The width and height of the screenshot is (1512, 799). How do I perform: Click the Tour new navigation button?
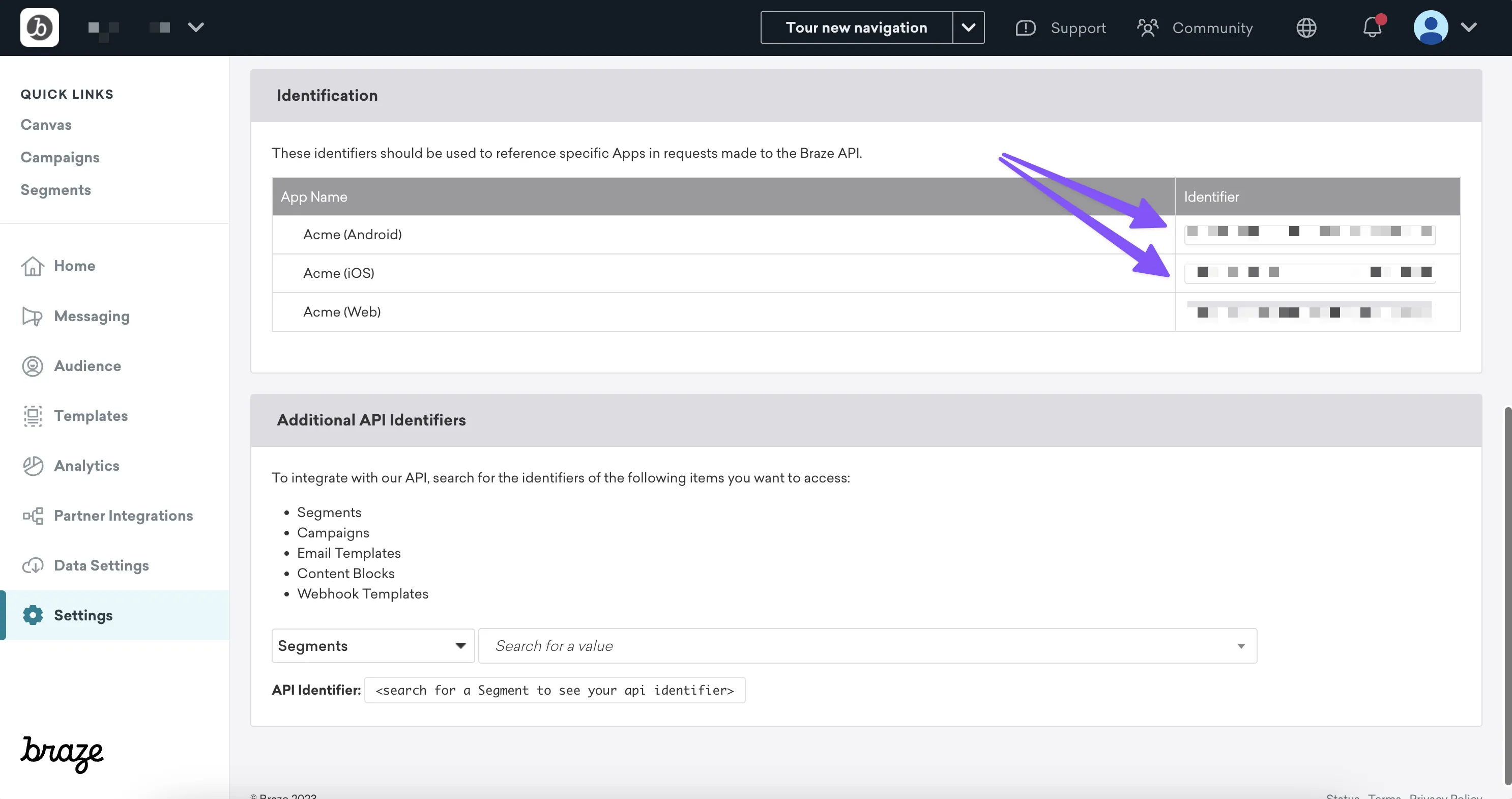(856, 27)
